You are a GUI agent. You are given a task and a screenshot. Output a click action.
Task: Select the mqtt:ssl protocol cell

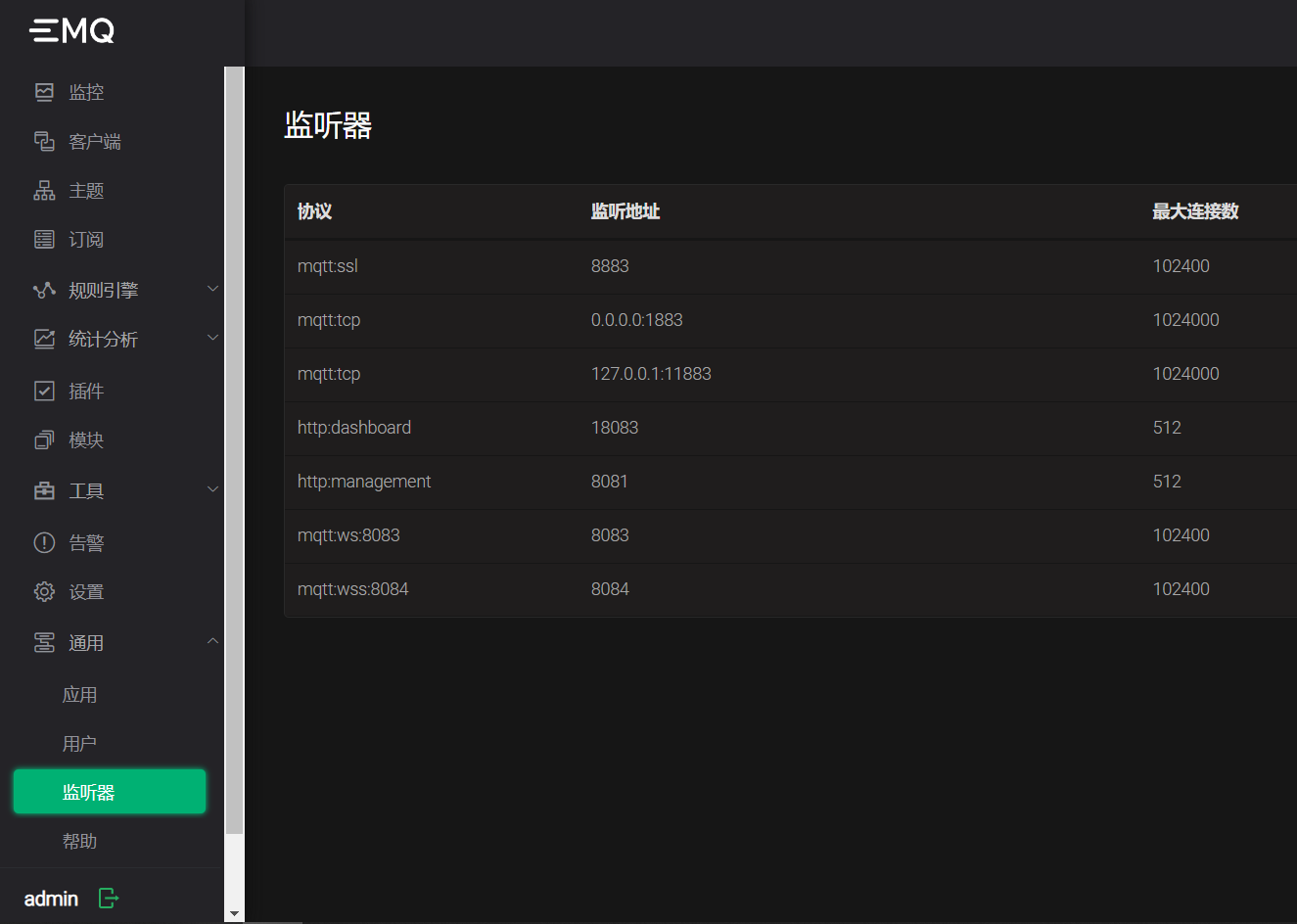(328, 266)
